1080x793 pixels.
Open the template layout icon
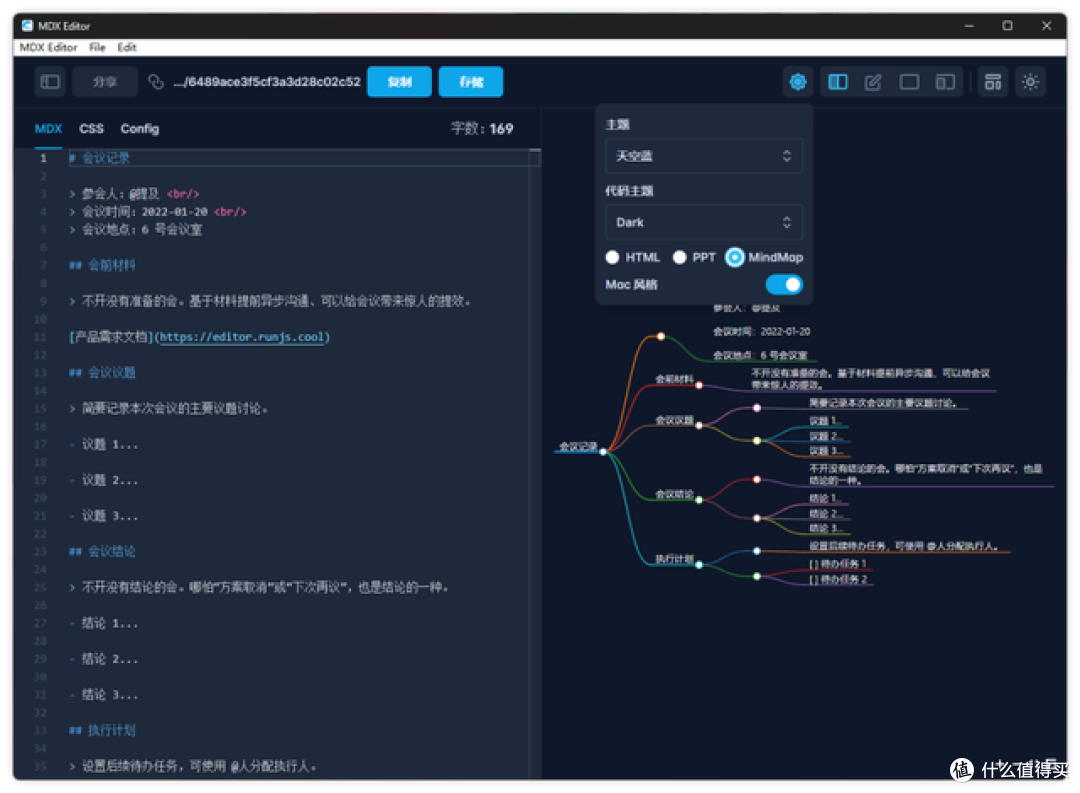click(993, 82)
